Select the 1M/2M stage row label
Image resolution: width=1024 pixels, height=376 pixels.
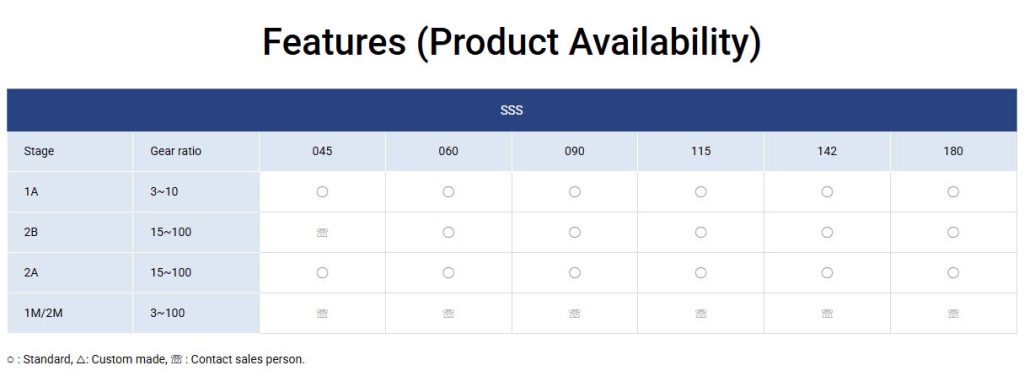pos(43,313)
